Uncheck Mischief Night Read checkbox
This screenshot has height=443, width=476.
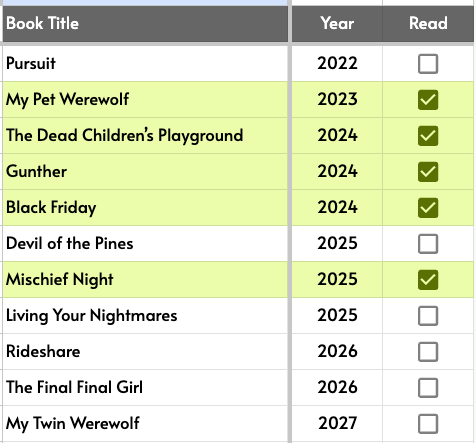point(428,280)
